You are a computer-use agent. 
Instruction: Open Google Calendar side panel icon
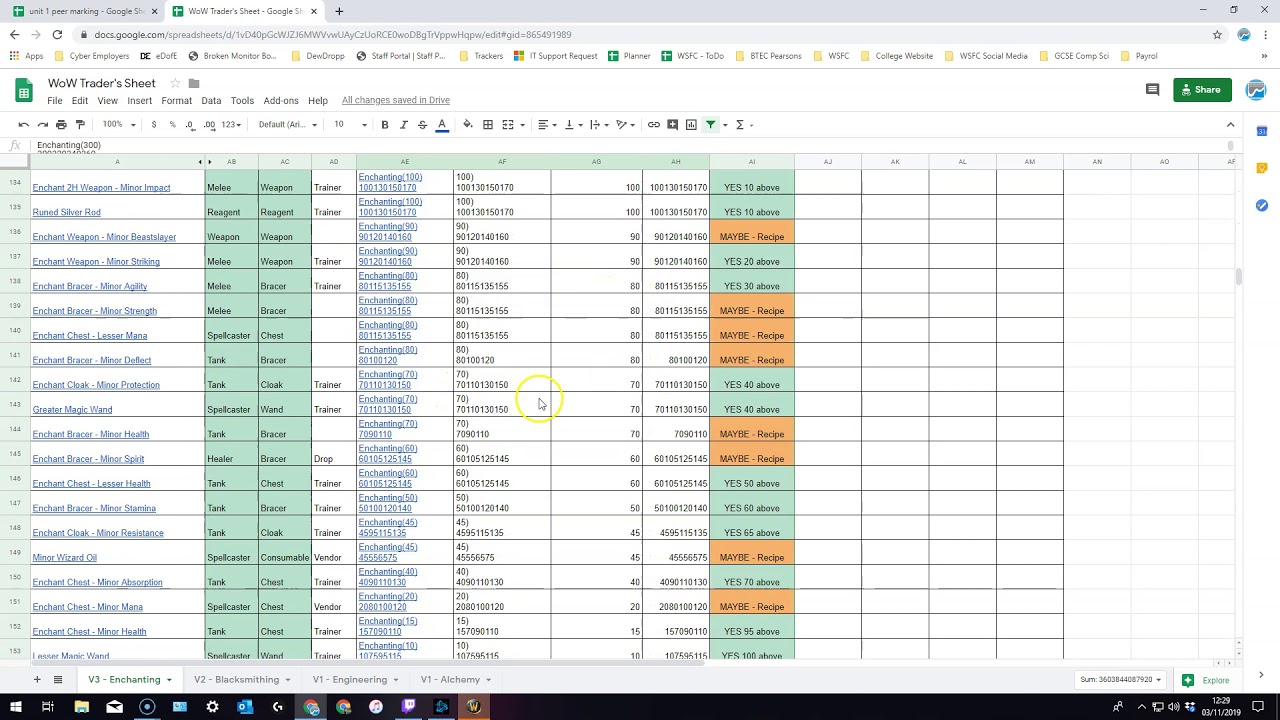click(1262, 131)
